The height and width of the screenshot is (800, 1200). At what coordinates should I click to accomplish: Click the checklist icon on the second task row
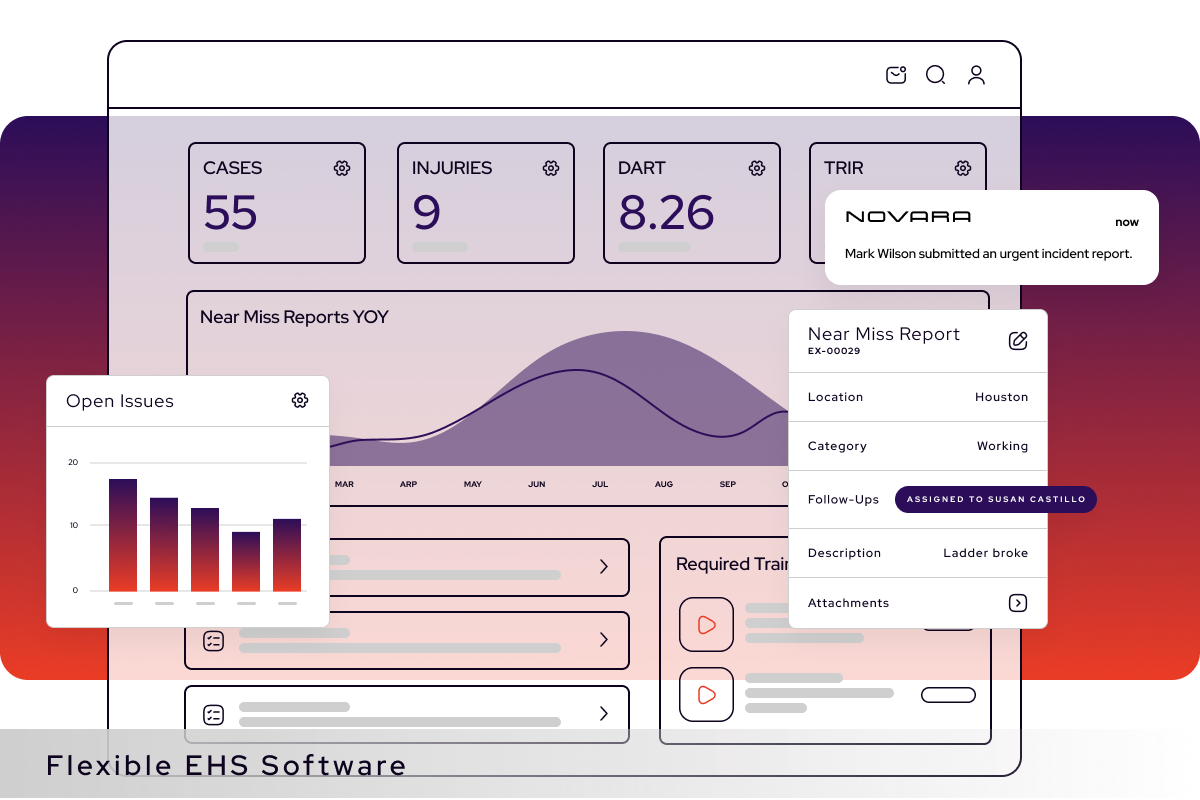coord(213,640)
